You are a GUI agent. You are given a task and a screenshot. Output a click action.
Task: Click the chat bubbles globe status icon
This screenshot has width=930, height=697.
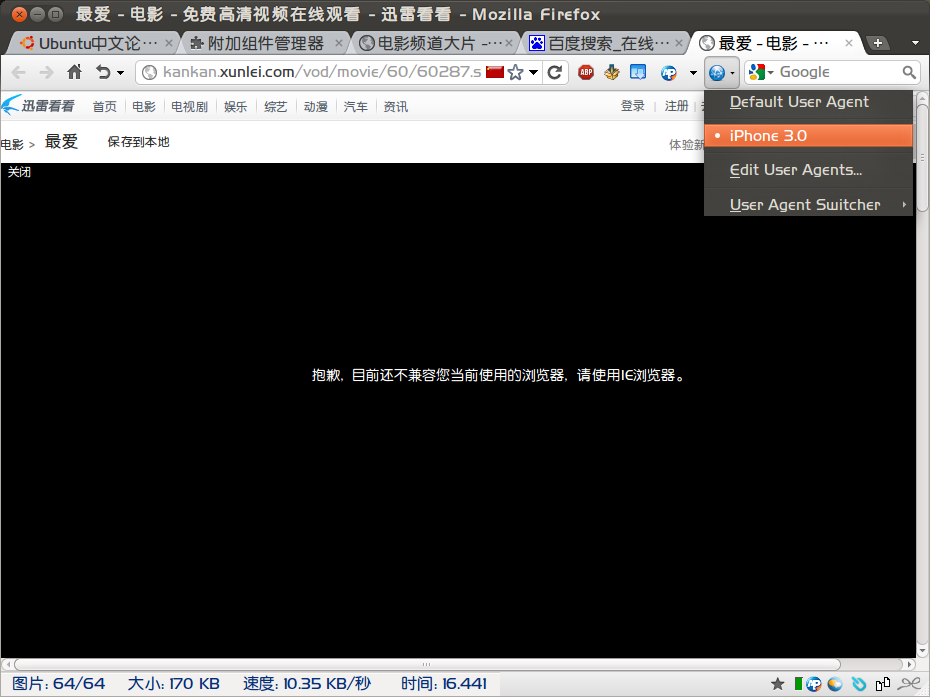pos(835,684)
